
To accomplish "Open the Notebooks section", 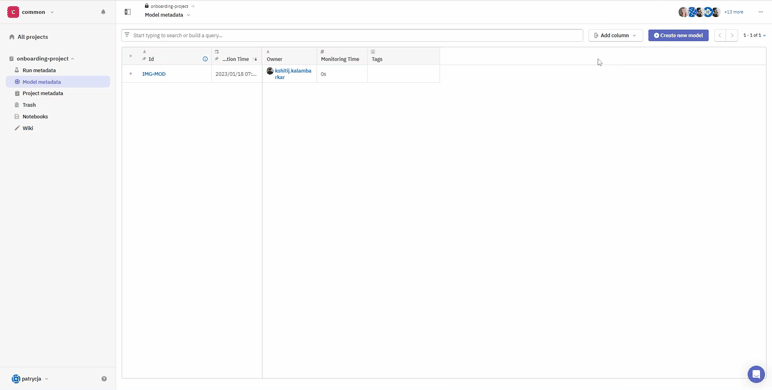I will pyautogui.click(x=35, y=117).
